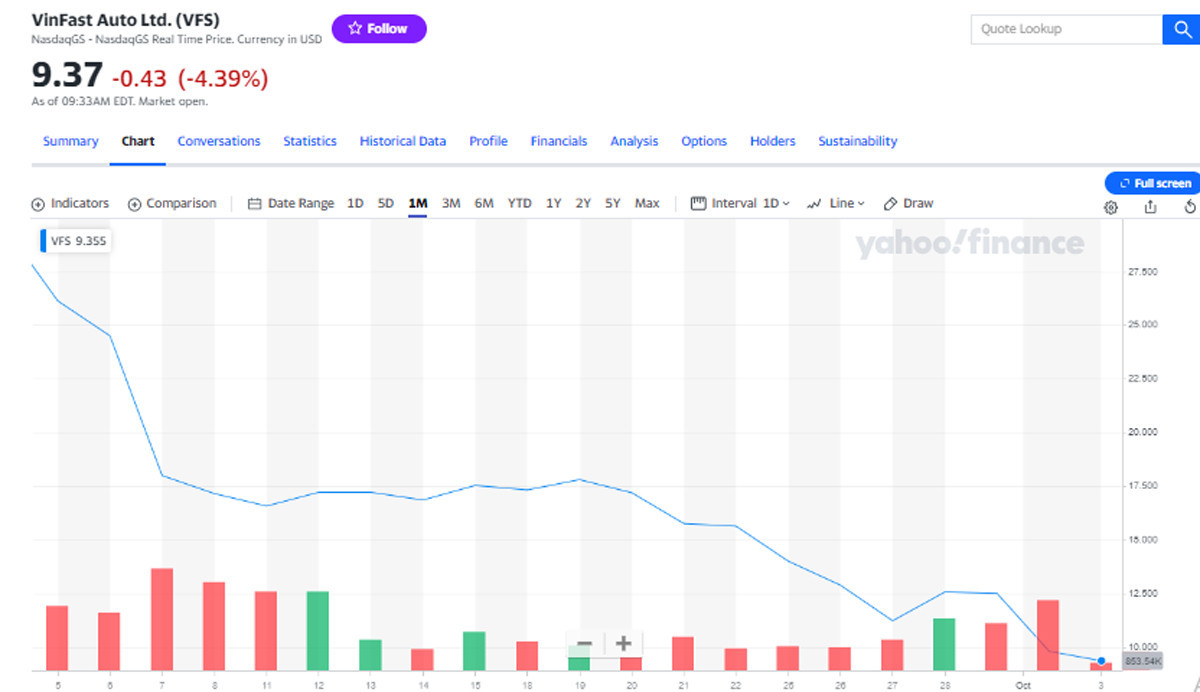The height and width of the screenshot is (692, 1200).
Task: Set the range to YTD
Action: coord(519,203)
